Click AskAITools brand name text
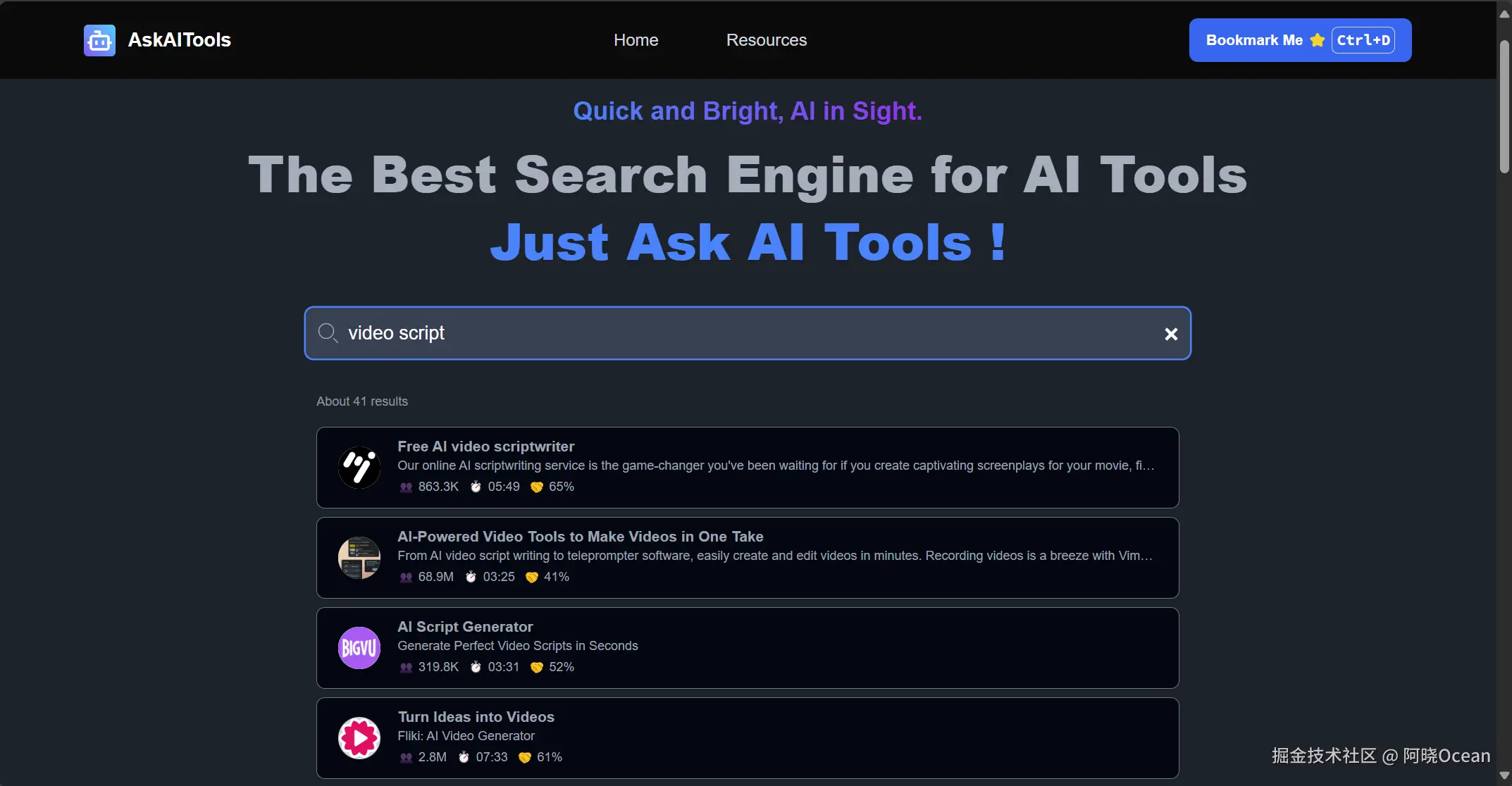Viewport: 1512px width, 786px height. pos(179,40)
